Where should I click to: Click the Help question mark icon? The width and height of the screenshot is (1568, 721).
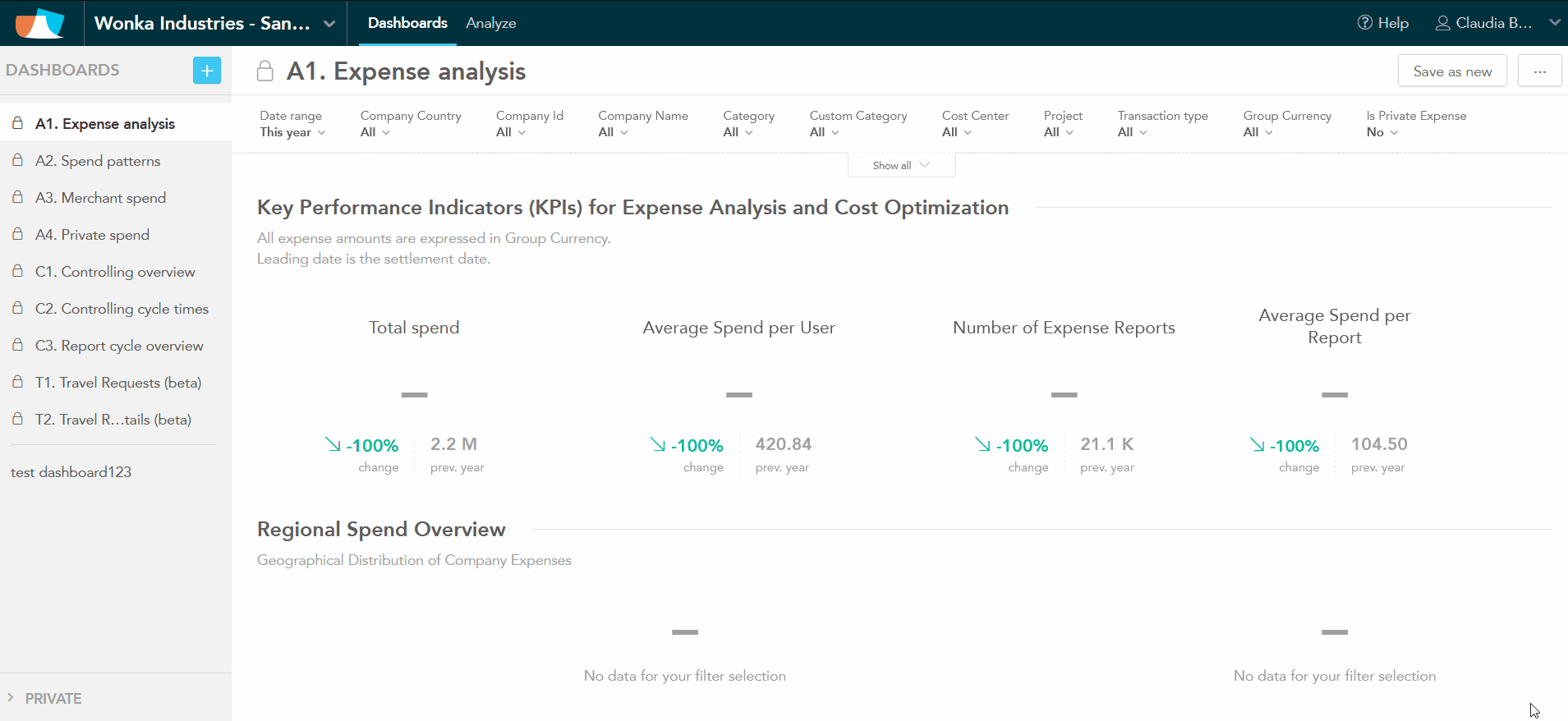[1364, 23]
